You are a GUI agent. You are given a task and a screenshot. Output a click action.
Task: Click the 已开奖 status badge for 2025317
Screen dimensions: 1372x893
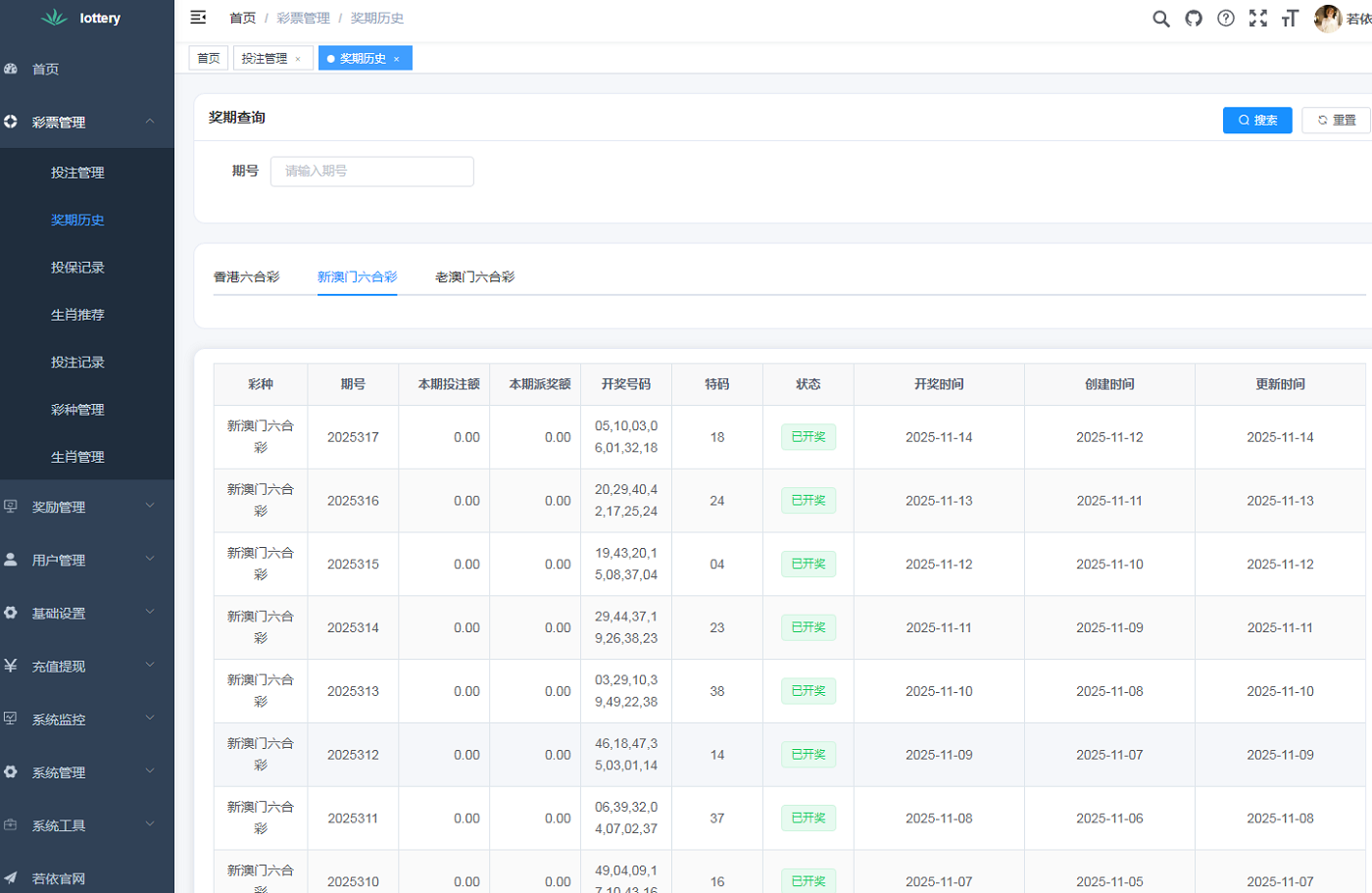point(808,437)
